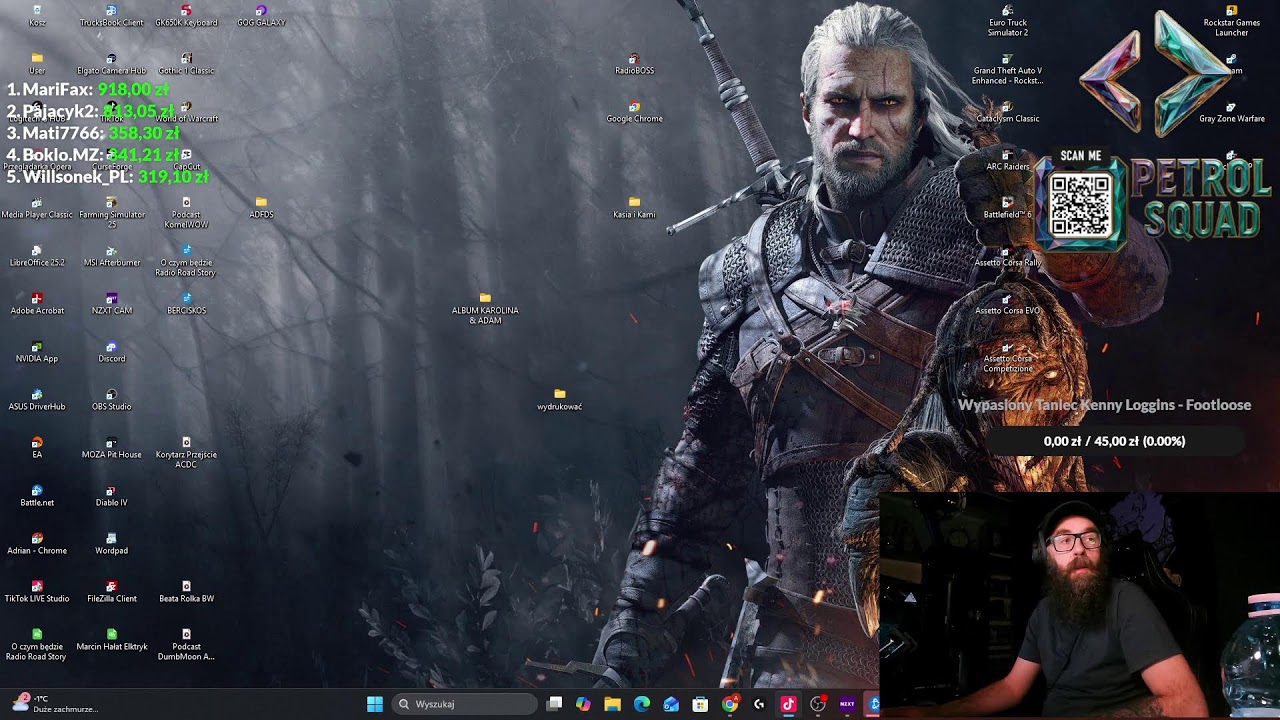Image resolution: width=1280 pixels, height=720 pixels.
Task: Launch TrucksBook Client from desktop
Action: [x=111, y=15]
